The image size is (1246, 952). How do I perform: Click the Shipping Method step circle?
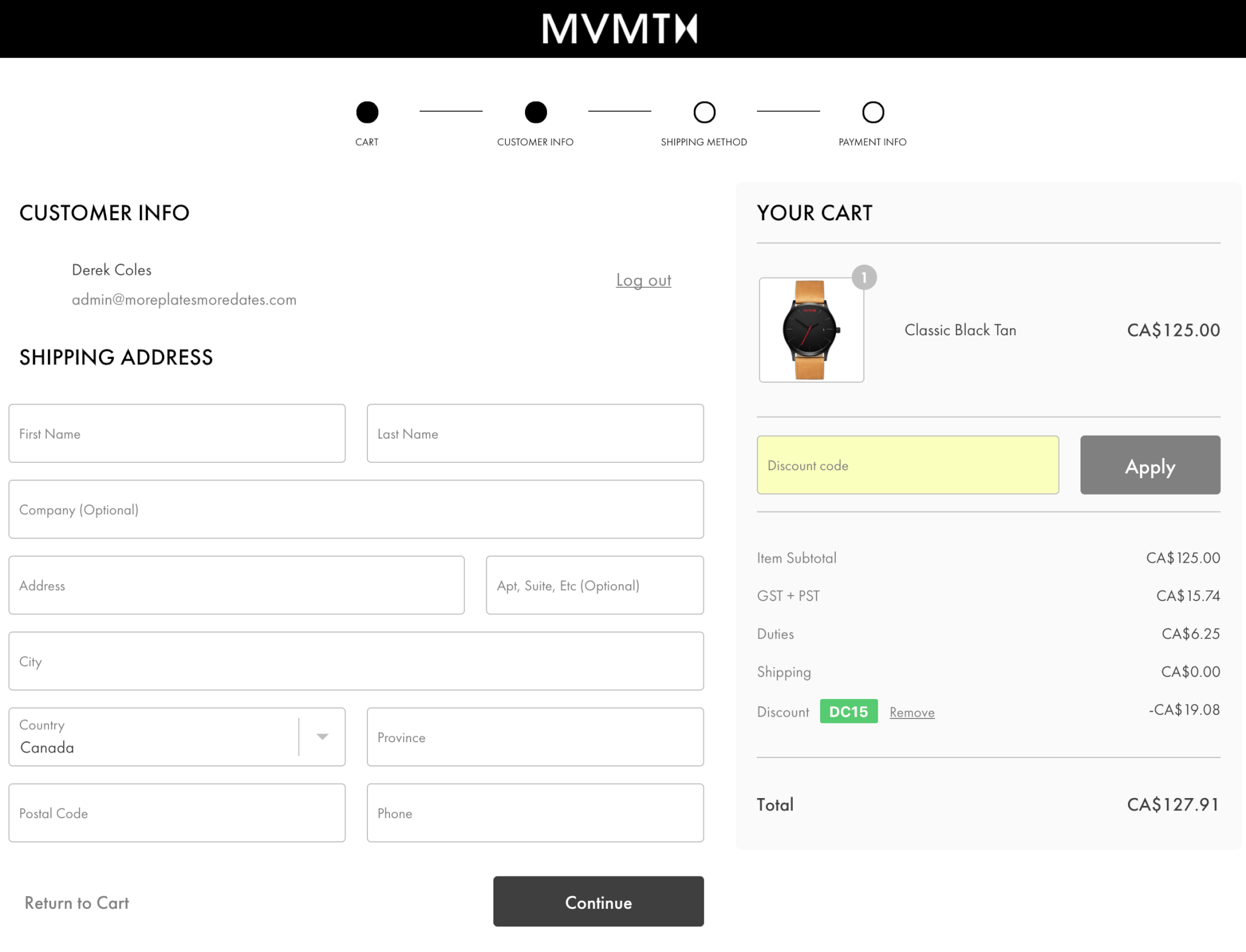tap(704, 112)
